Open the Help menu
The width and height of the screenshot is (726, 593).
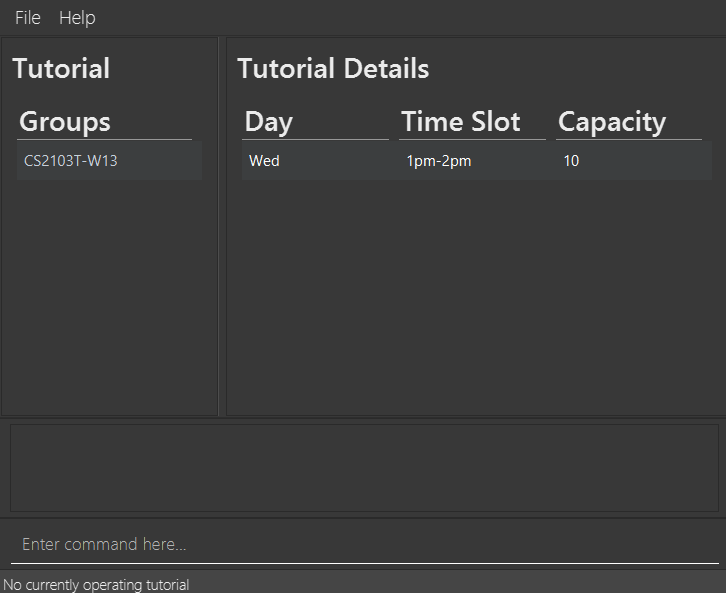tap(77, 18)
